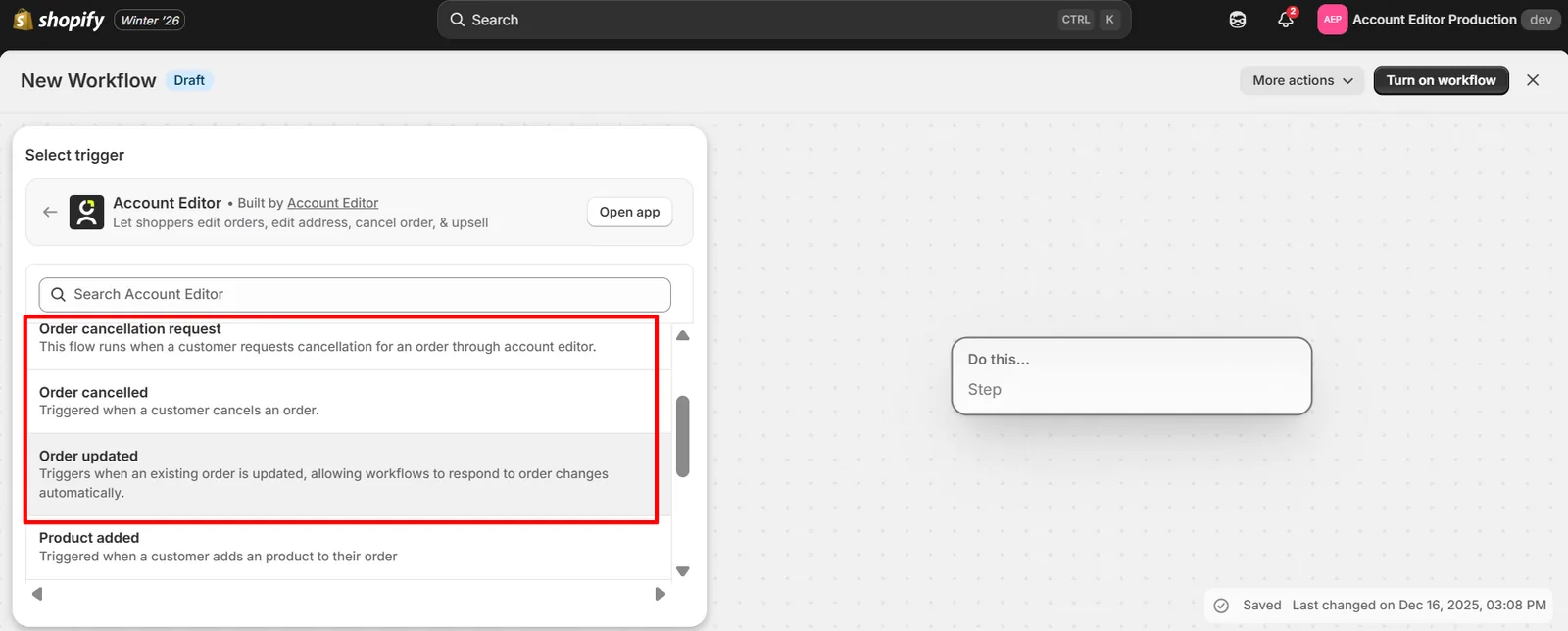Click the AEP store avatar

(x=1332, y=20)
